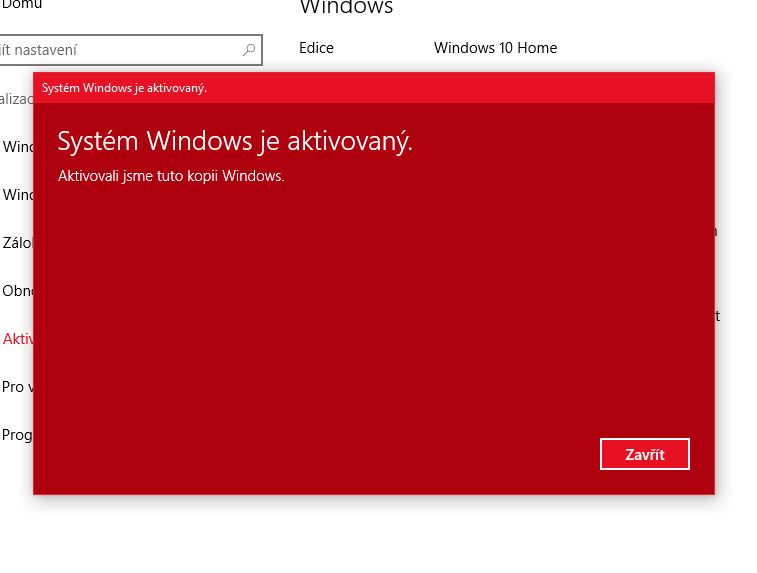Click the 'Aktivovali jsme tuto kopii Windows.' message
Image resolution: width=757 pixels, height=573 pixels.
(171, 176)
